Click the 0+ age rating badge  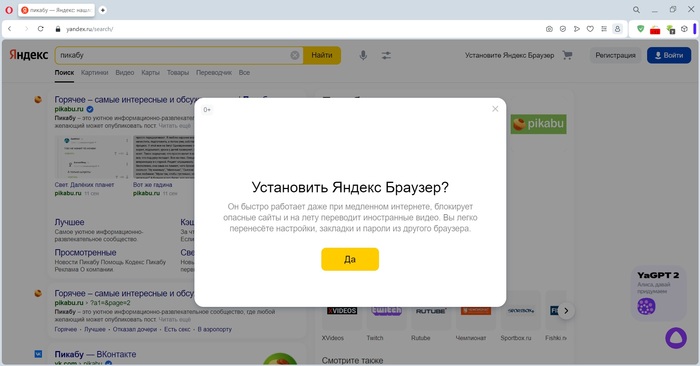coord(207,110)
